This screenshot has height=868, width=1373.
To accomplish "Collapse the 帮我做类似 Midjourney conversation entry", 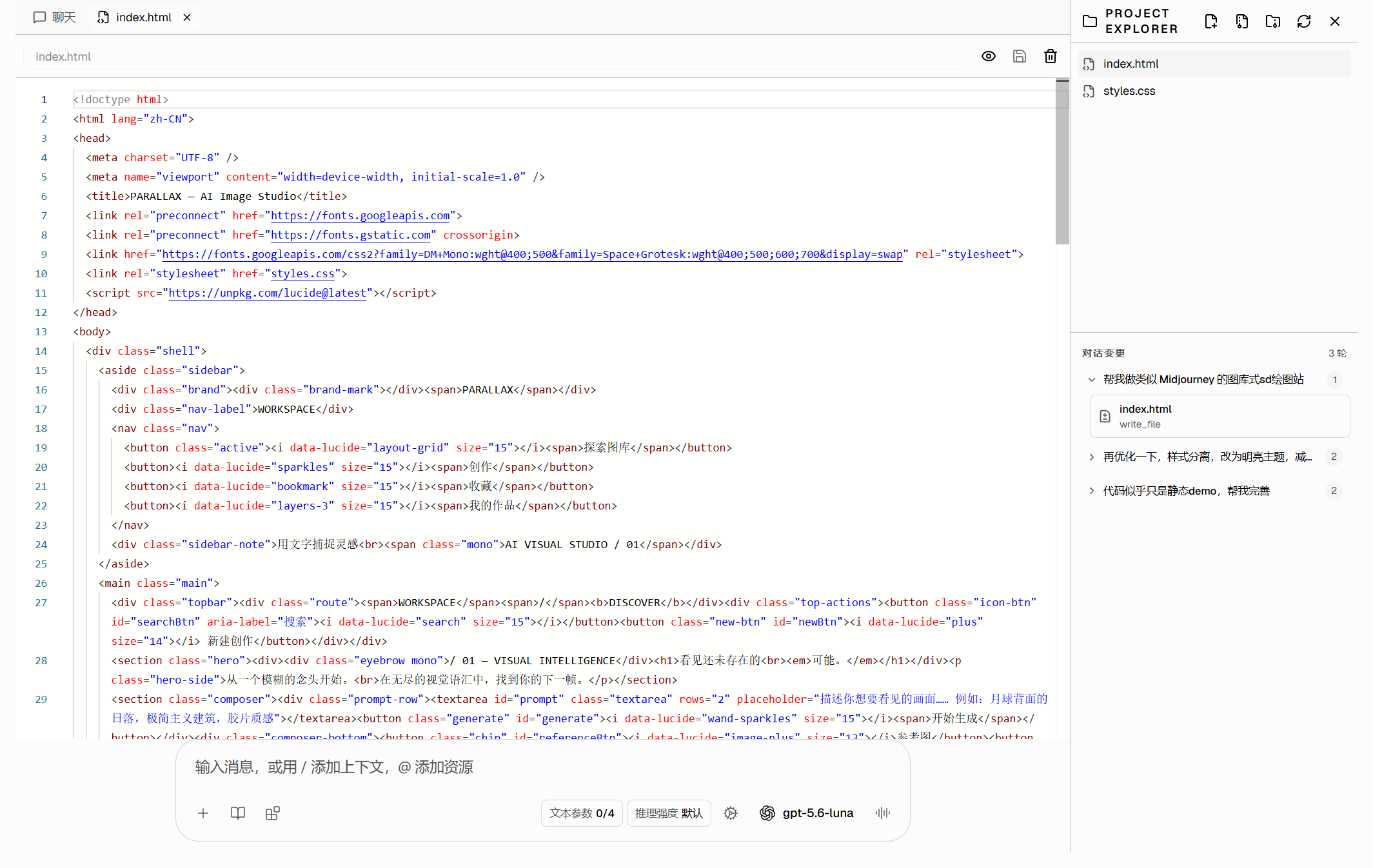I will [1091, 380].
